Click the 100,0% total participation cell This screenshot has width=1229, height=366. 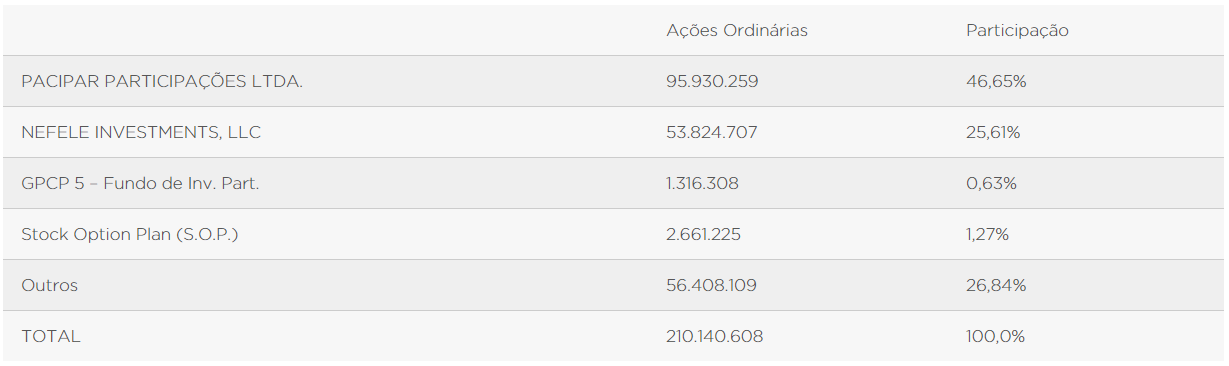(x=996, y=336)
